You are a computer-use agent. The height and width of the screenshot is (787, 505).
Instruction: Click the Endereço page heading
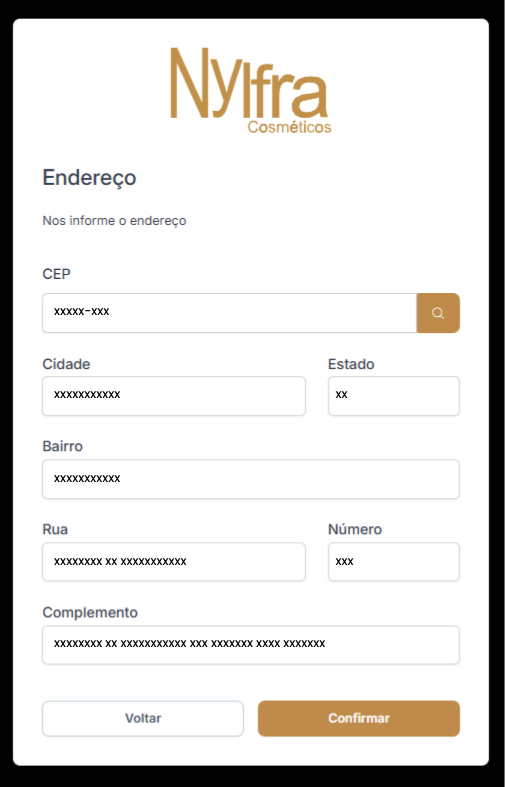click(89, 178)
